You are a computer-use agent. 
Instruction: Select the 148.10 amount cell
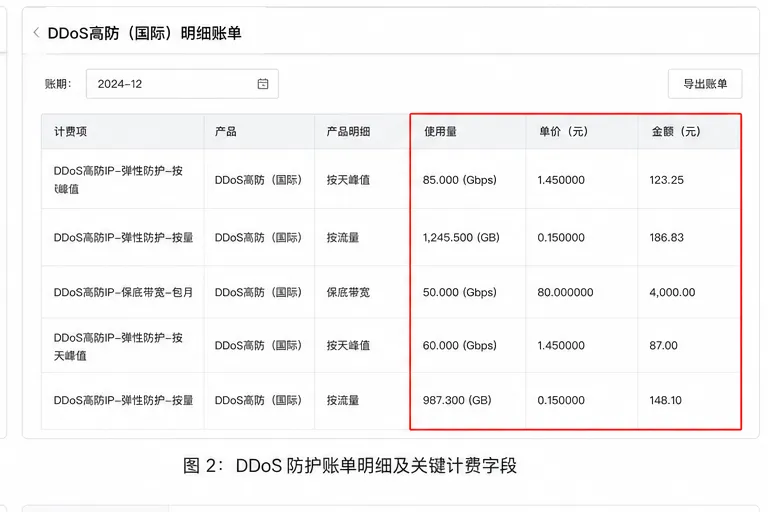click(x=665, y=400)
